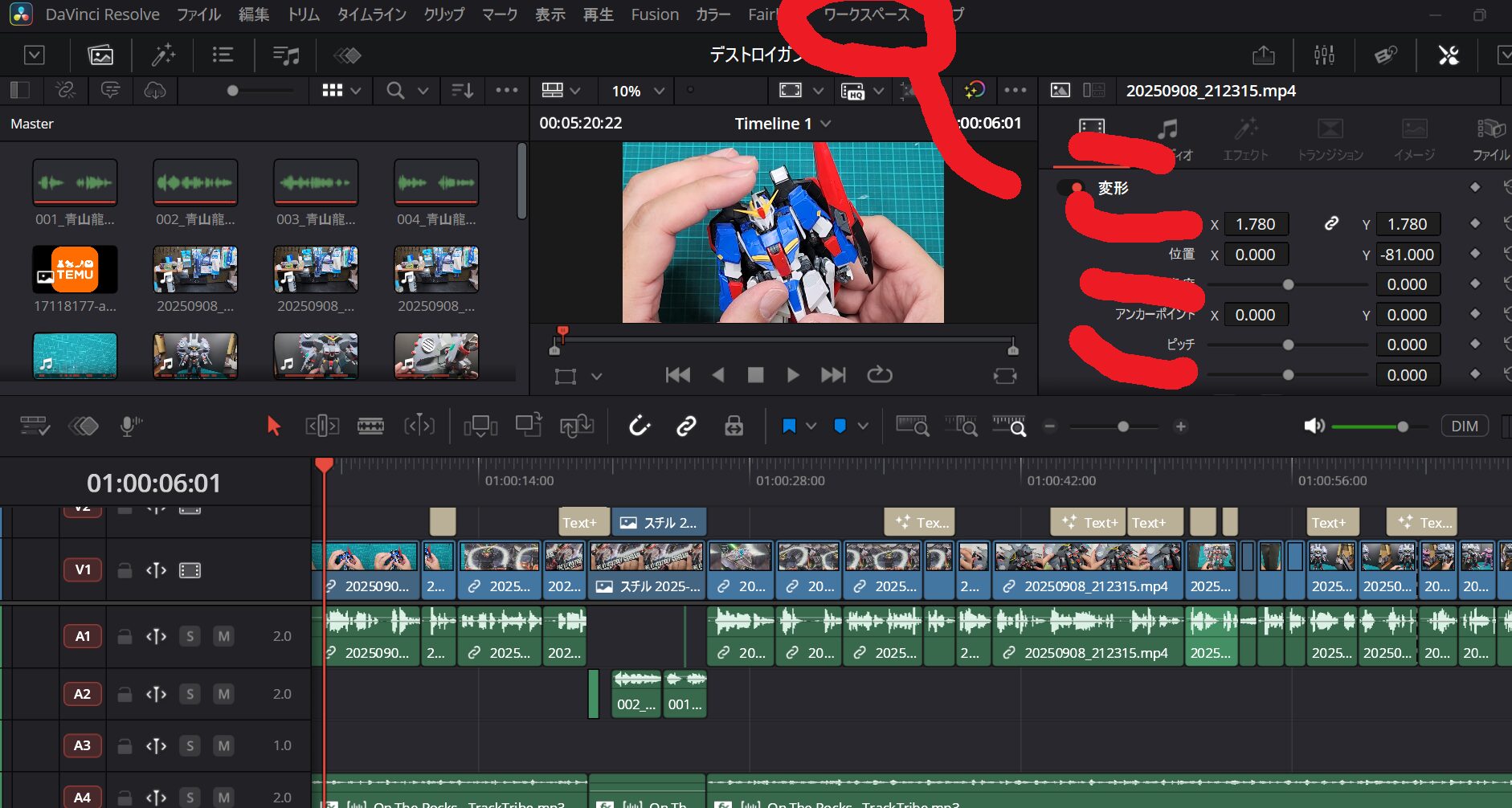Adjust the ピッチ pitch slider
1512x808 pixels.
pyautogui.click(x=1287, y=345)
